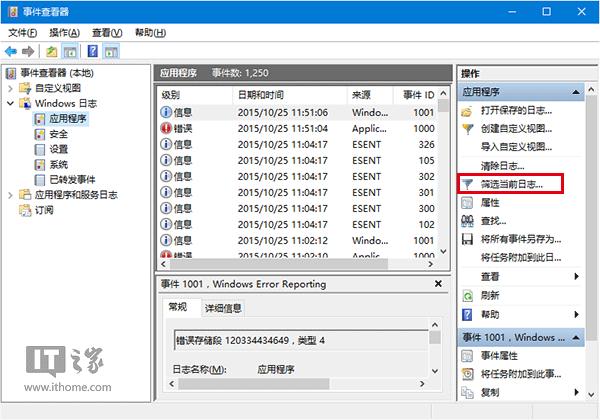Select the error event at 11:51:04
The image size is (600, 420).
pos(298,129)
